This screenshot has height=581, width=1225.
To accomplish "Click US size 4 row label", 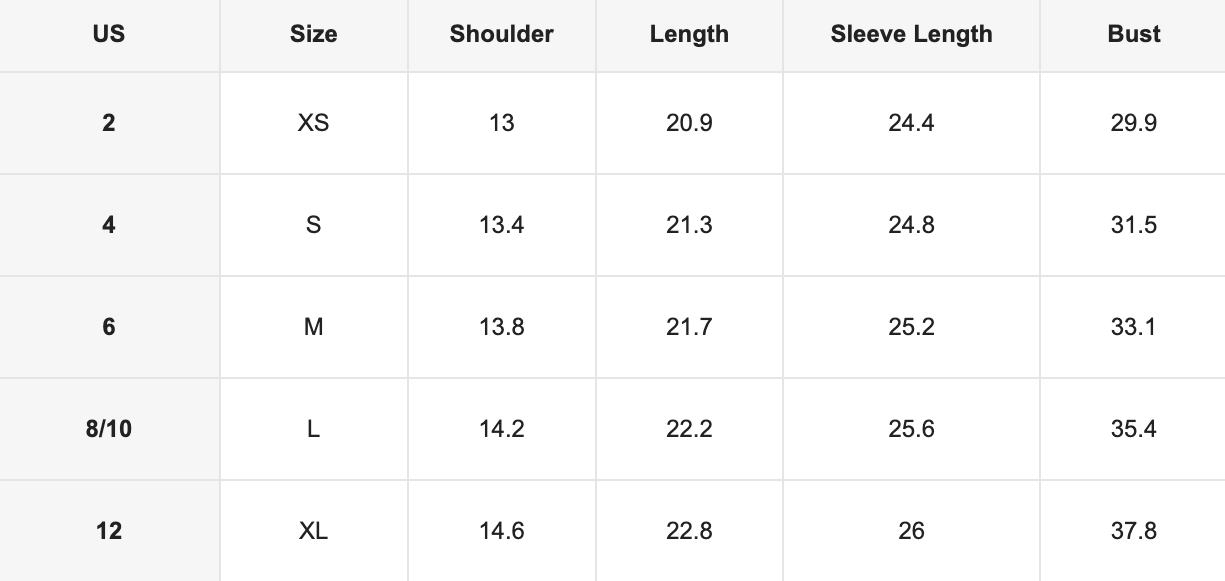I will click(109, 225).
